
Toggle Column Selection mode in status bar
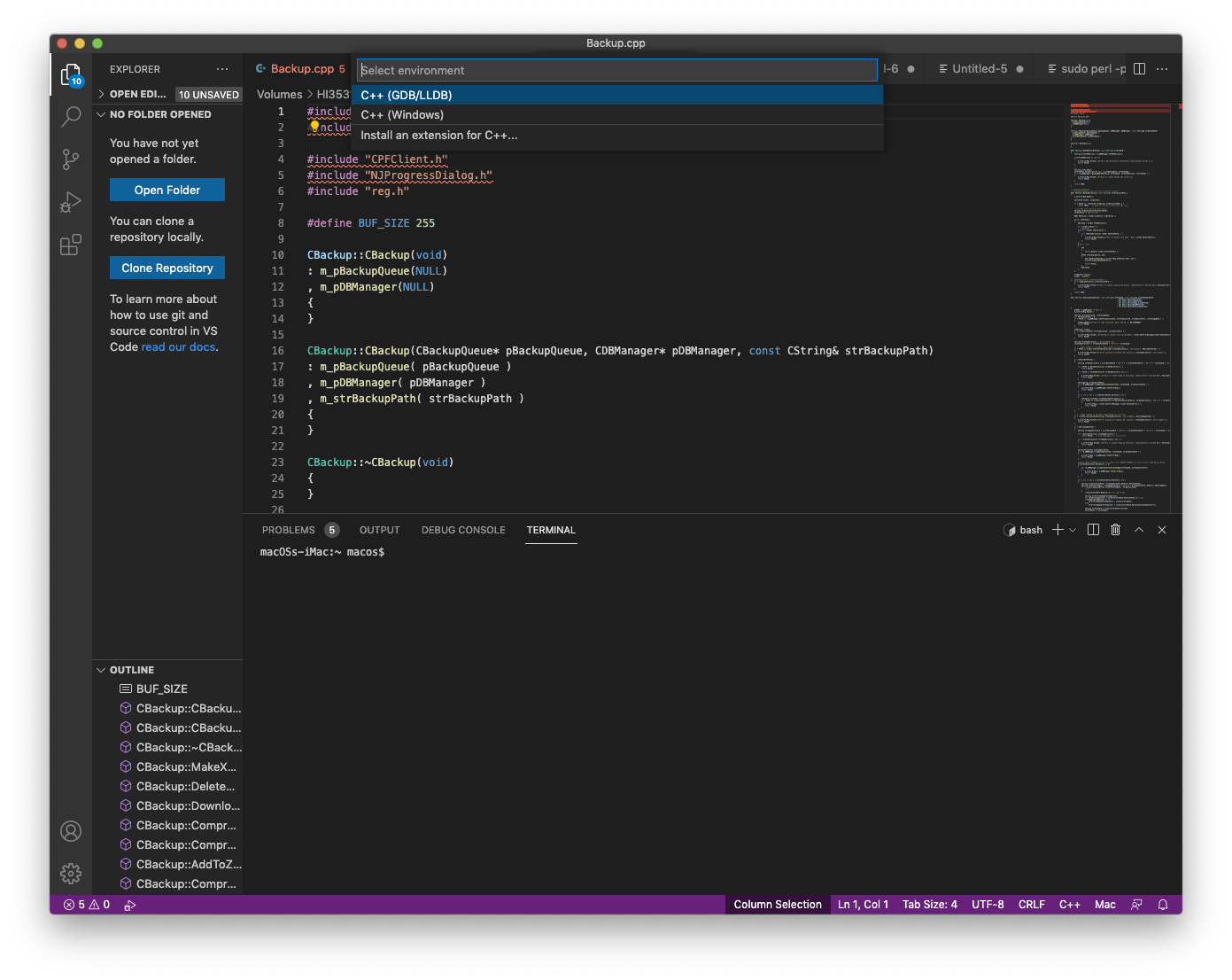pyautogui.click(x=778, y=905)
